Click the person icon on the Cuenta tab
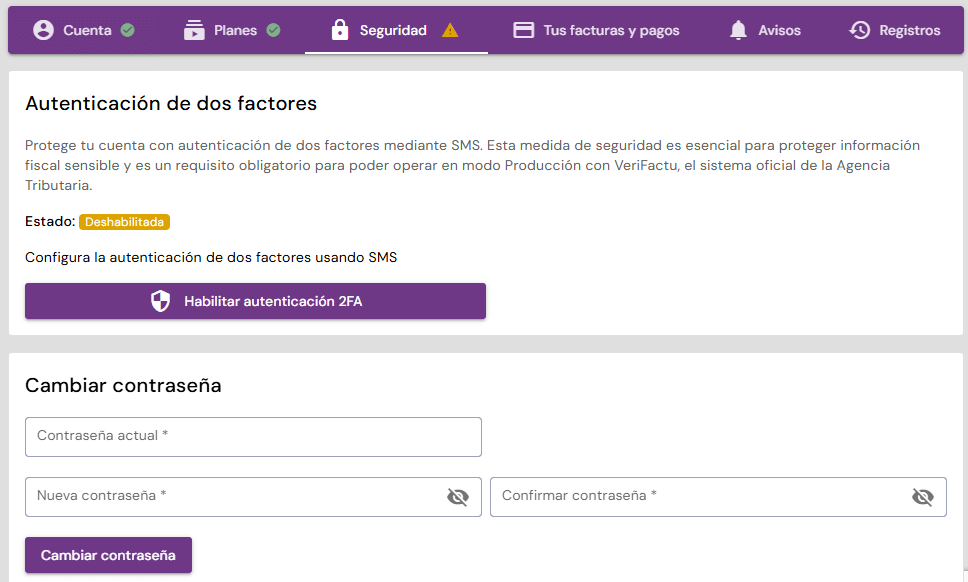The width and height of the screenshot is (968, 582). (43, 30)
